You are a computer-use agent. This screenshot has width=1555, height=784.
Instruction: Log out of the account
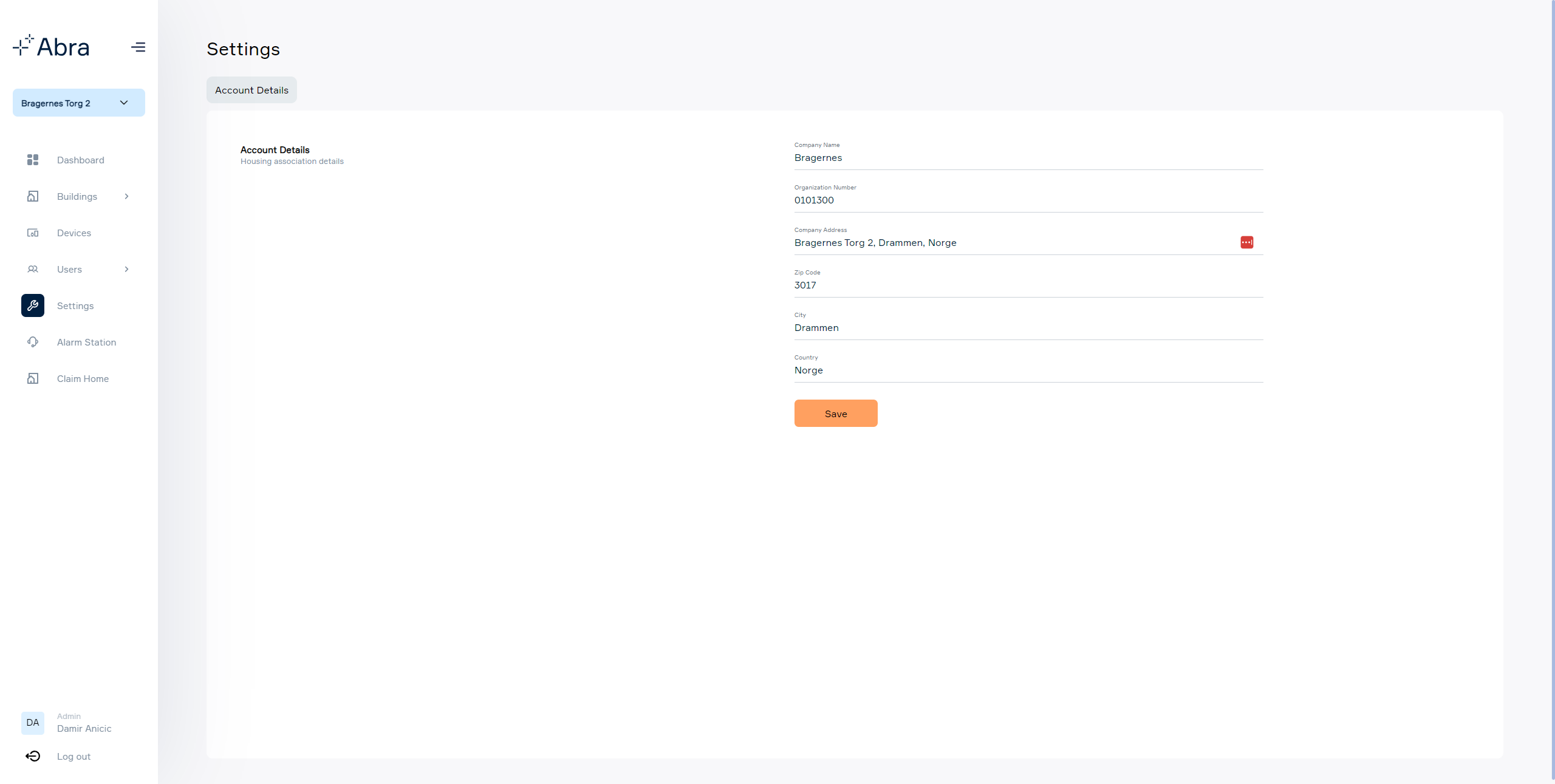point(73,756)
